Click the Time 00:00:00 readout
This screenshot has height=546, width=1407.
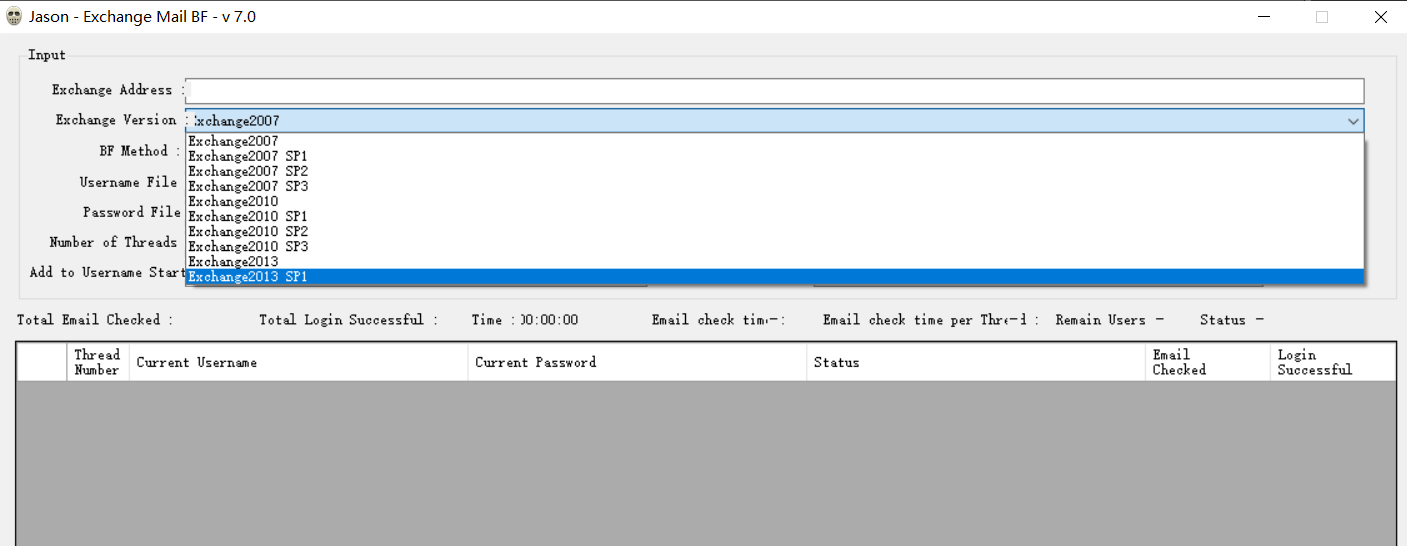tap(525, 320)
